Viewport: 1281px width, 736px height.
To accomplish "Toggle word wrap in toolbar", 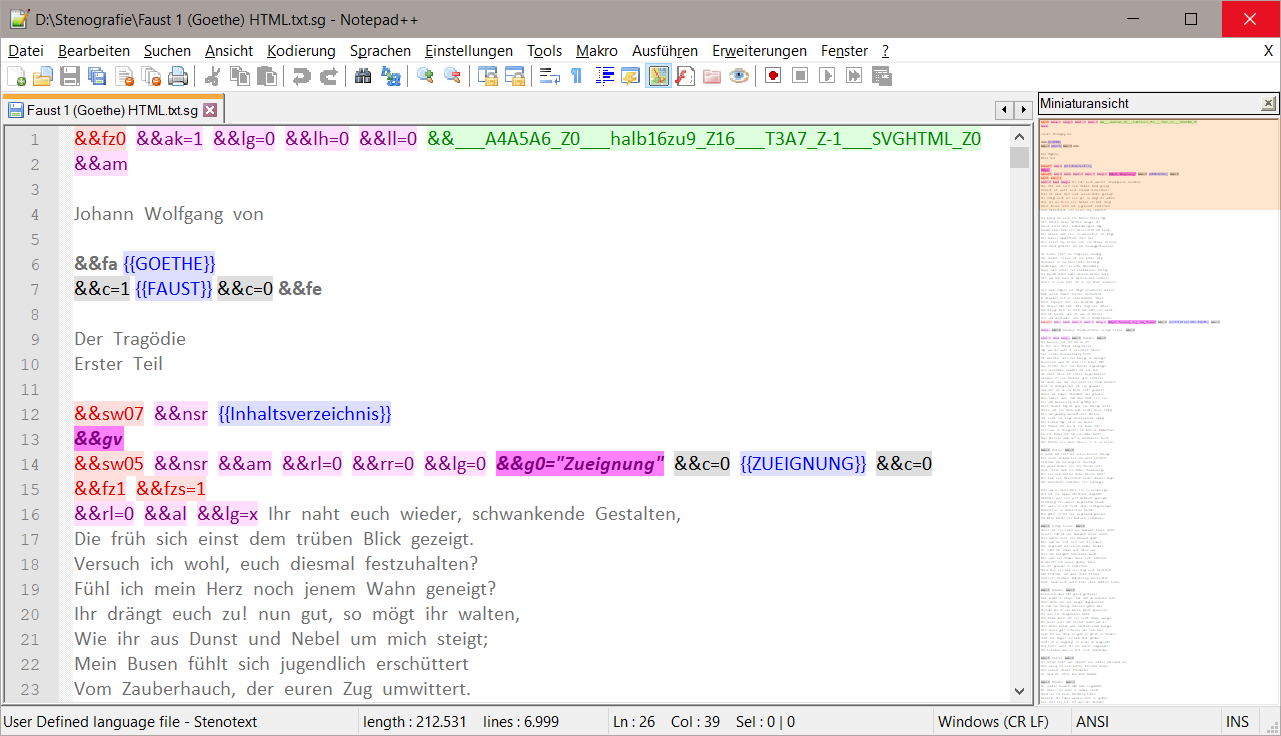I will click(x=549, y=76).
